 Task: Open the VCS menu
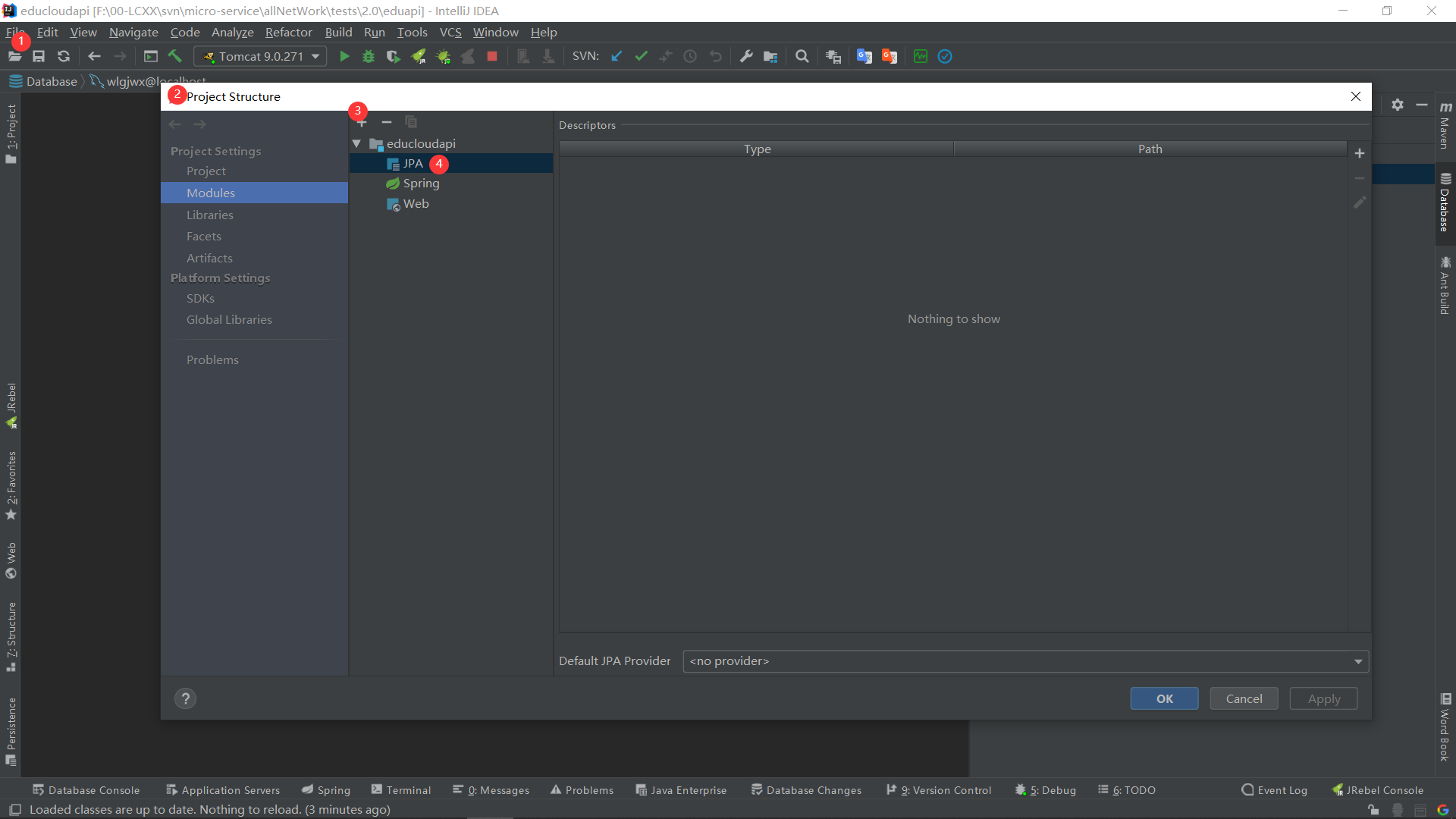450,32
